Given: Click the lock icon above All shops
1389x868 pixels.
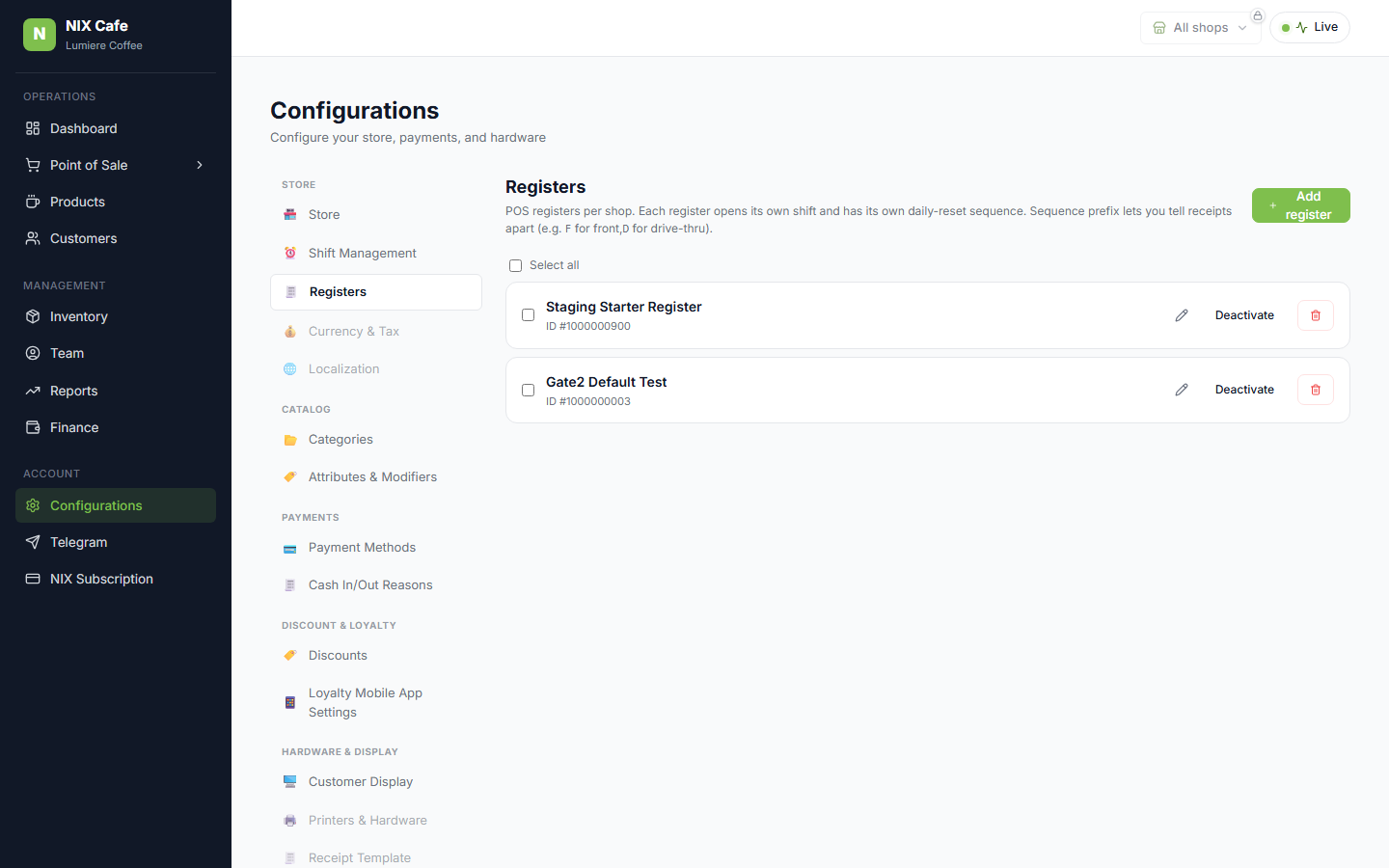Looking at the screenshot, I should [1258, 15].
